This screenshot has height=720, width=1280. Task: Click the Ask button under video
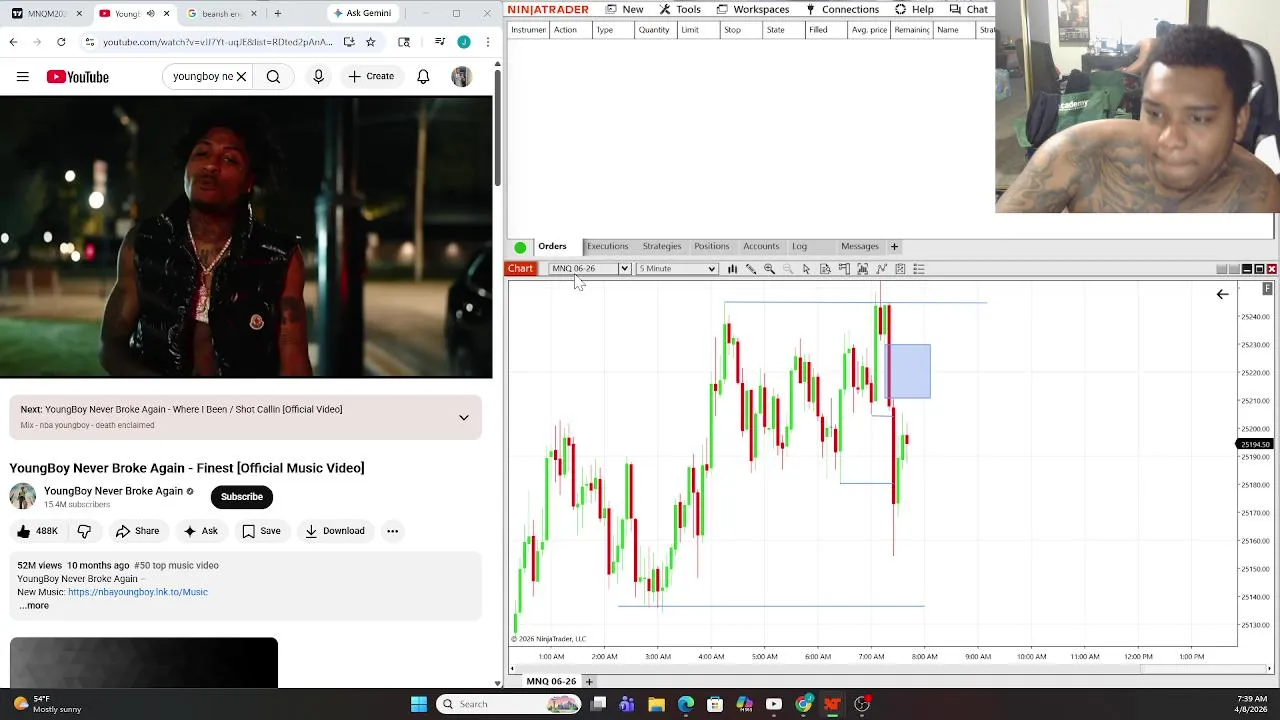pos(200,531)
